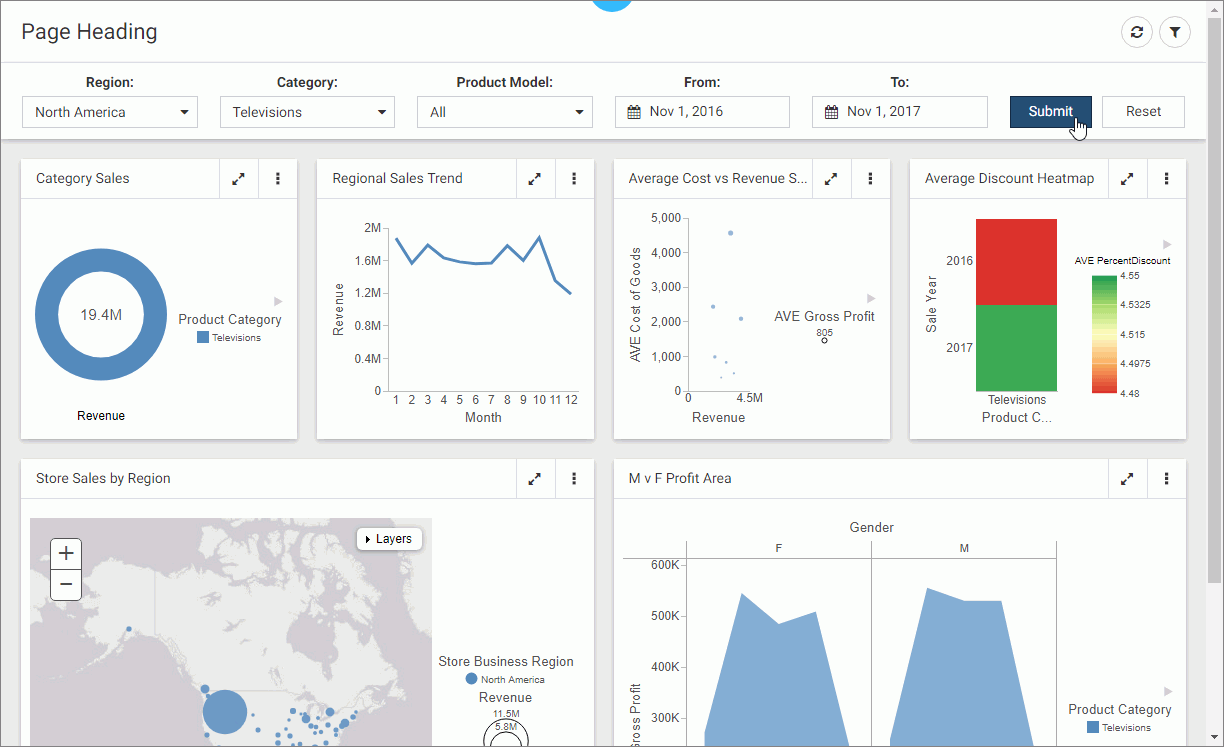This screenshot has height=747, width=1224.
Task: Click the red 2016 heatmap cell
Action: tap(1016, 262)
